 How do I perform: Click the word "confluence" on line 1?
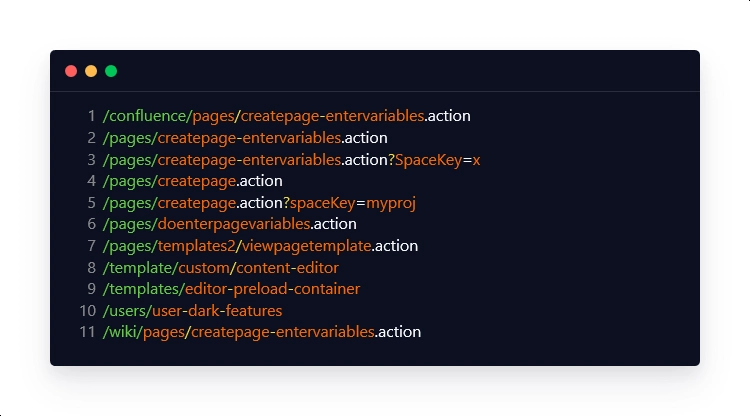[x=149, y=116]
